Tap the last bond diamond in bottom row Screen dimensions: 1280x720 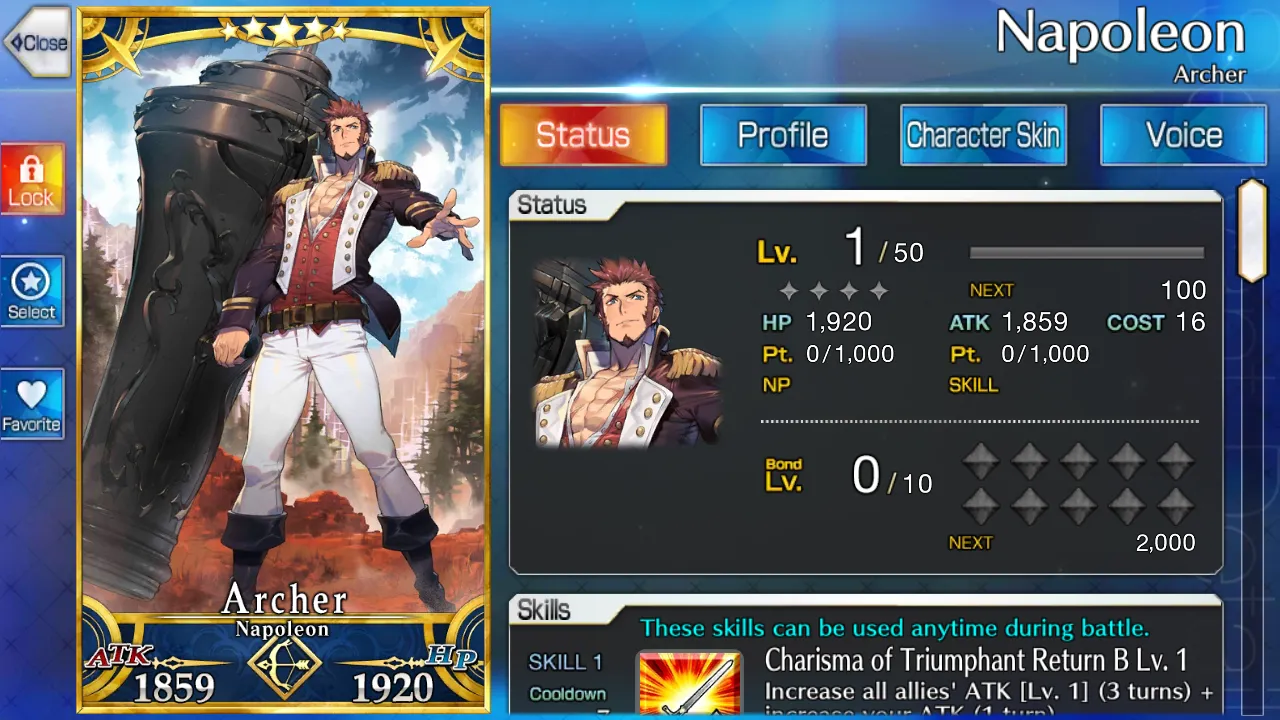pos(1176,506)
